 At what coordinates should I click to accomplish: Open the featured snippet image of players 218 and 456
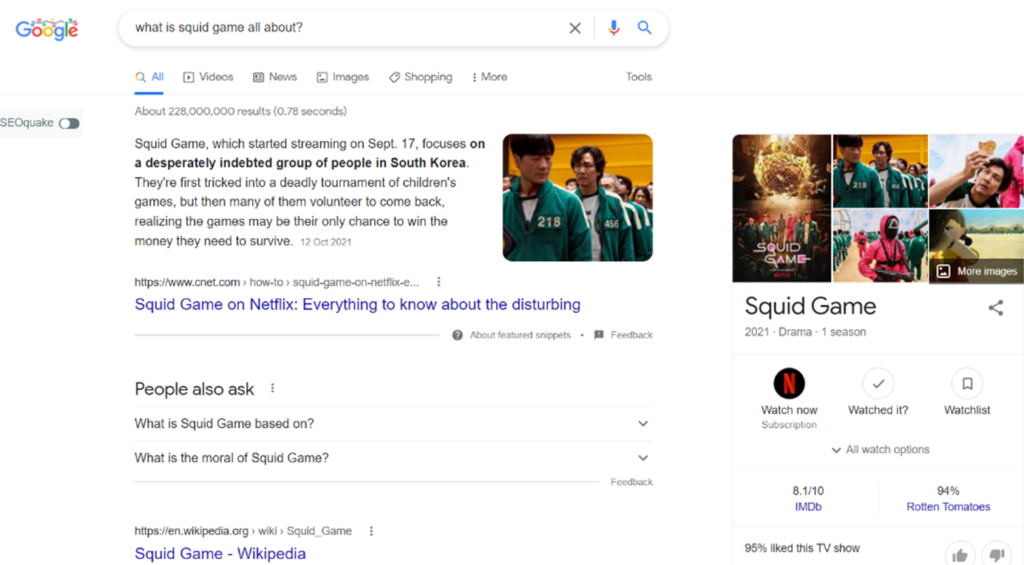click(577, 198)
